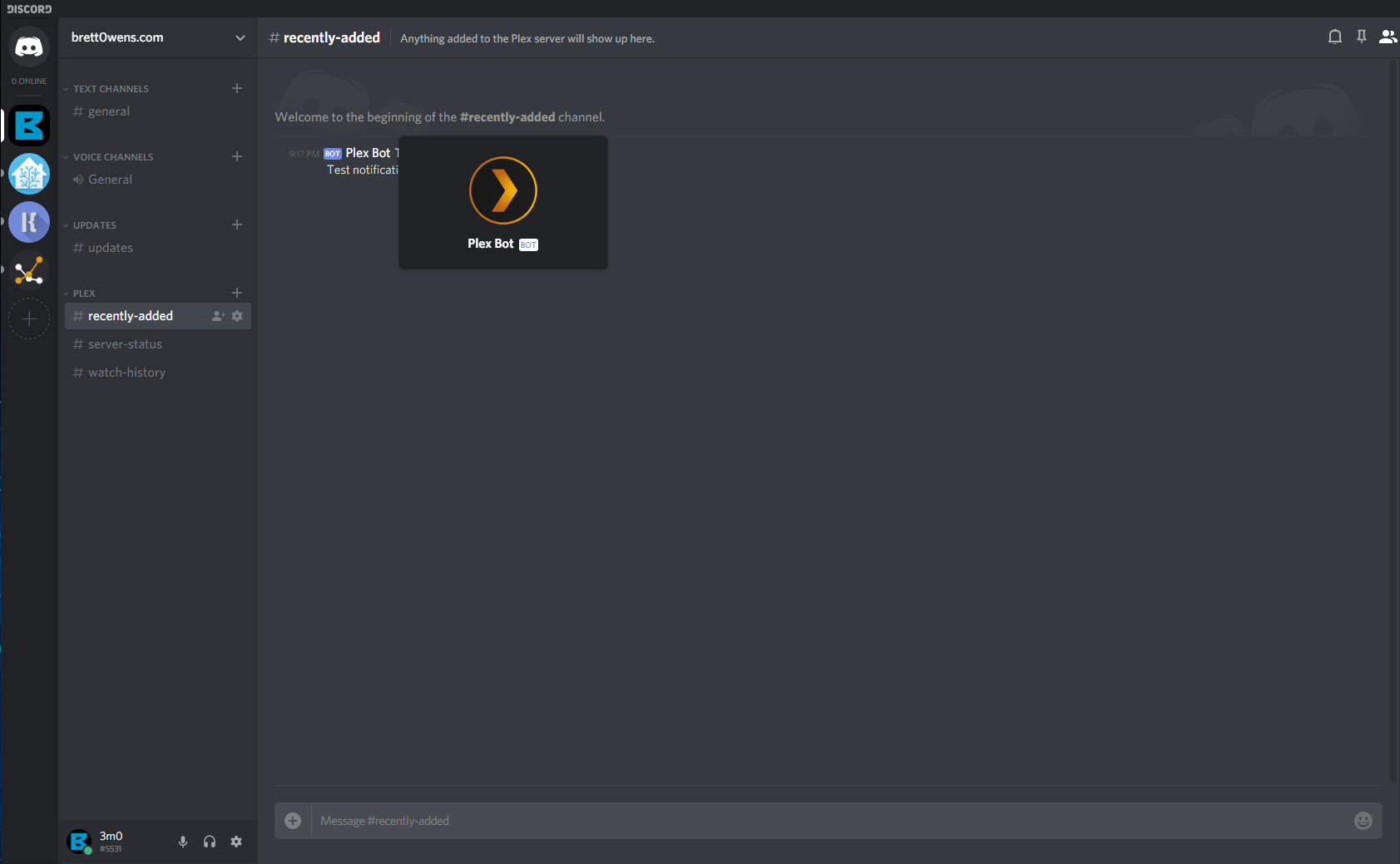This screenshot has width=1400, height=864.
Task: Click the 9:17 PM message timestamp
Action: [304, 154]
